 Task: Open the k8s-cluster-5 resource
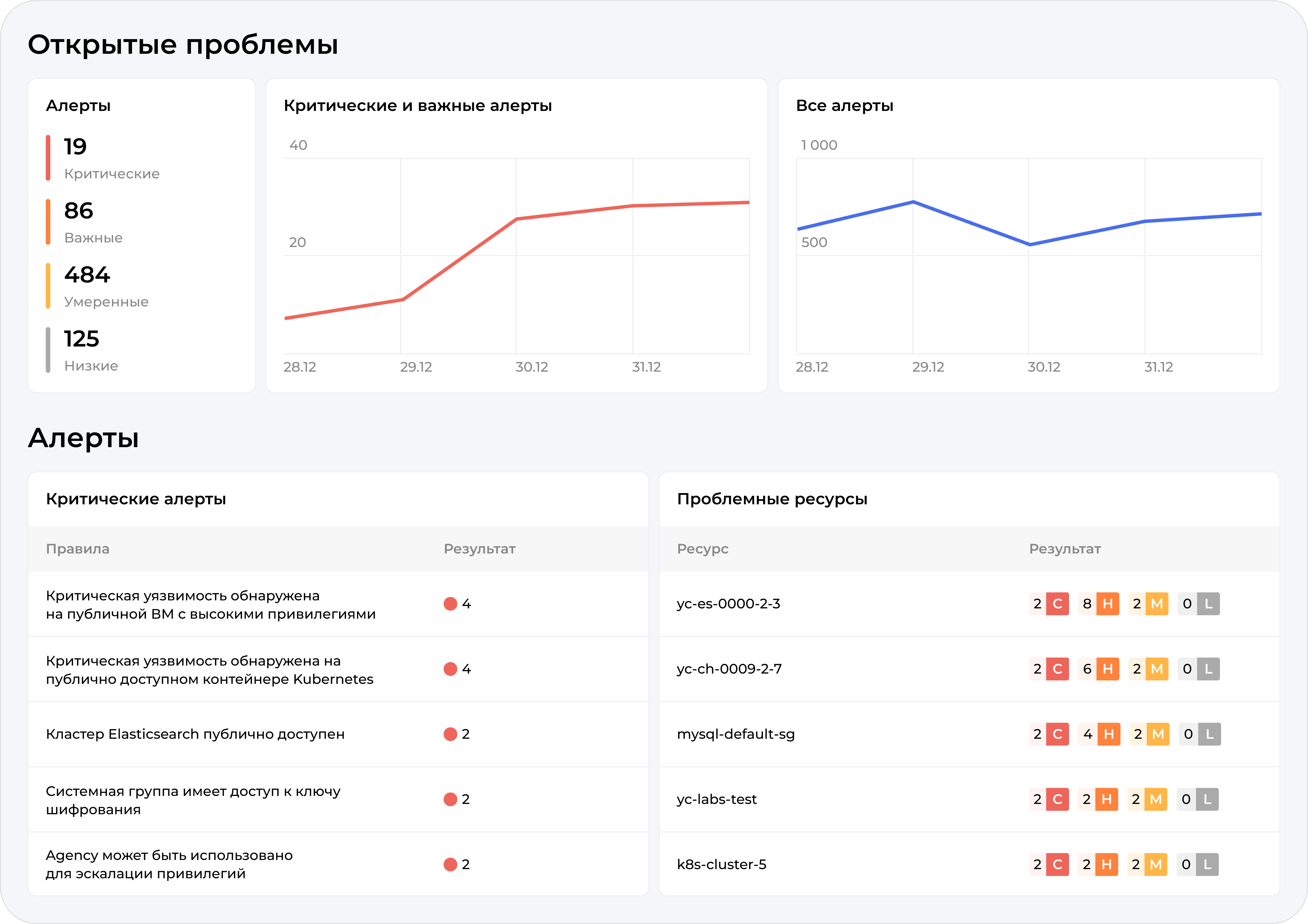pyautogui.click(x=722, y=865)
